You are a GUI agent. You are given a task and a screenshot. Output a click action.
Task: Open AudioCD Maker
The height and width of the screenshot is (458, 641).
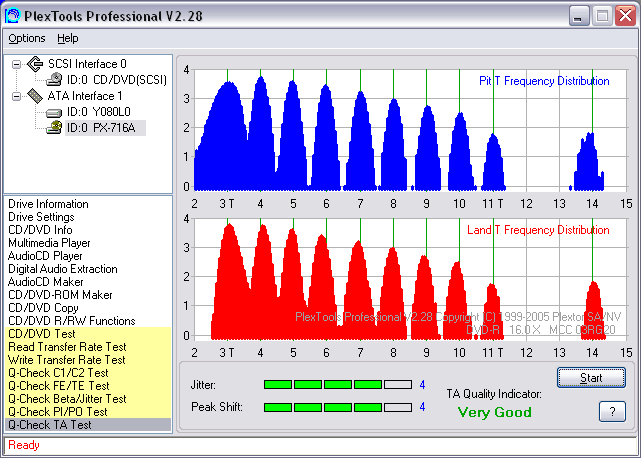45,282
